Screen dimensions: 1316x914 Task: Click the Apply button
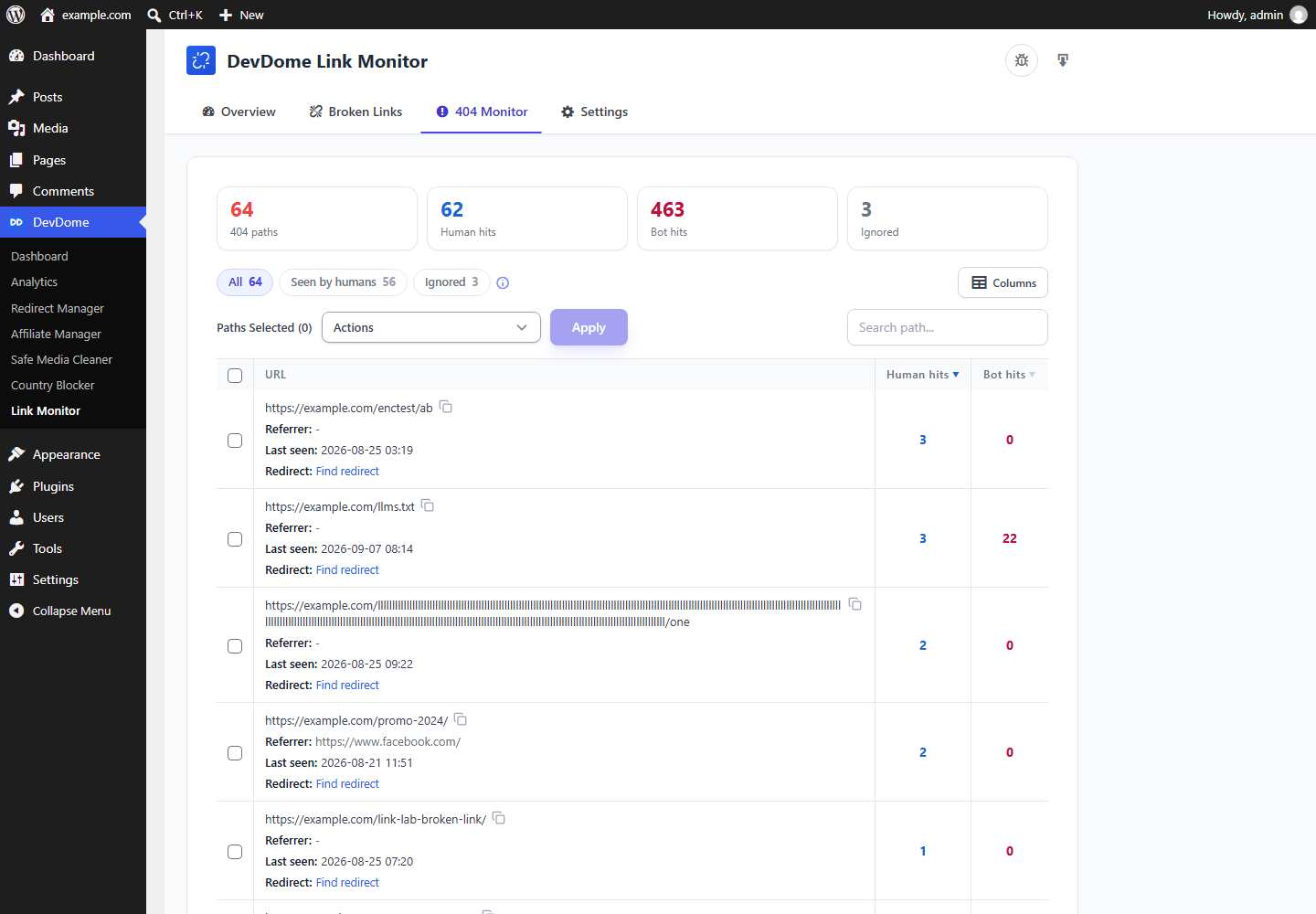tap(589, 327)
